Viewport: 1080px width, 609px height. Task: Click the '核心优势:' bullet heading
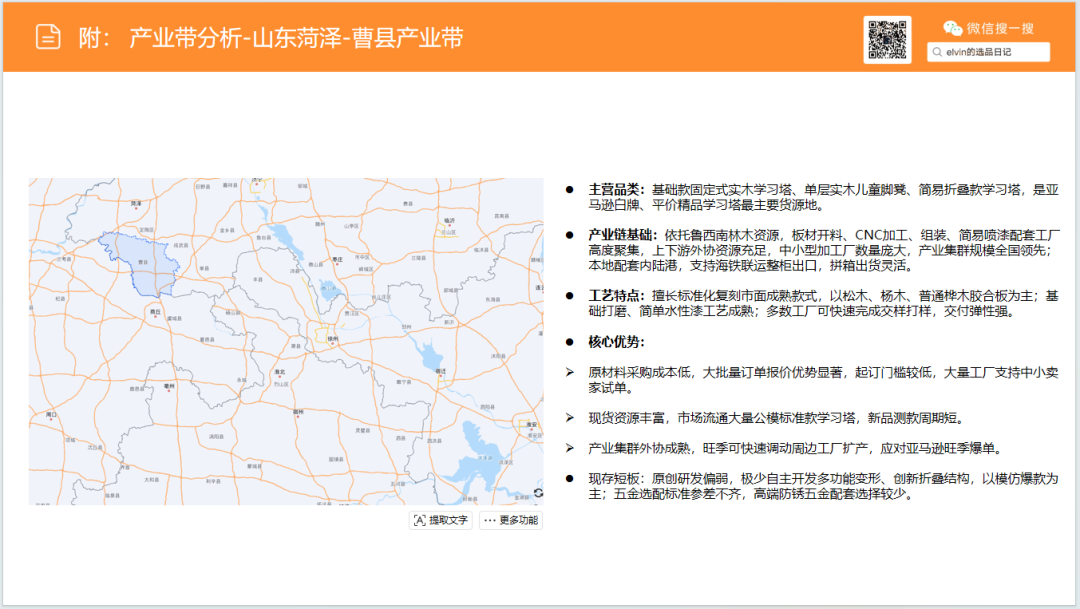click(616, 342)
